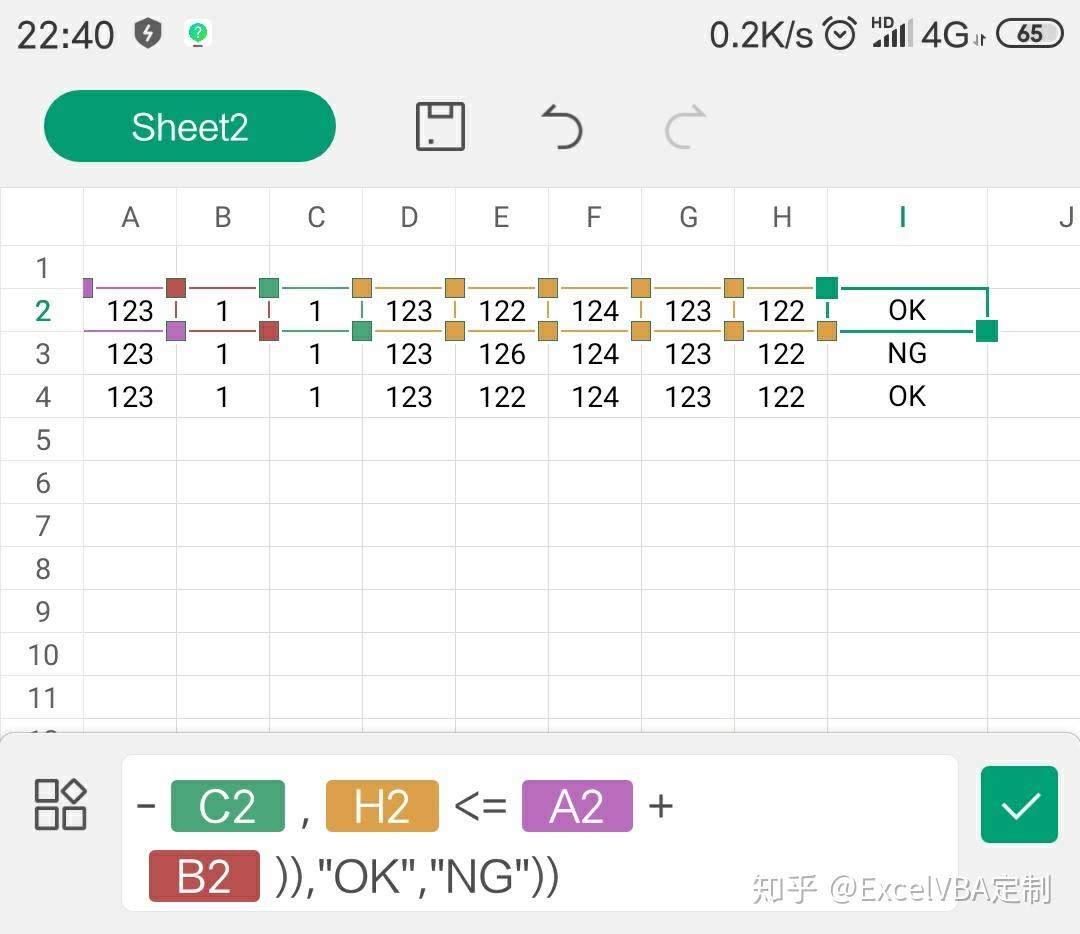
Task: Select column B header
Action: pyautogui.click(x=222, y=217)
